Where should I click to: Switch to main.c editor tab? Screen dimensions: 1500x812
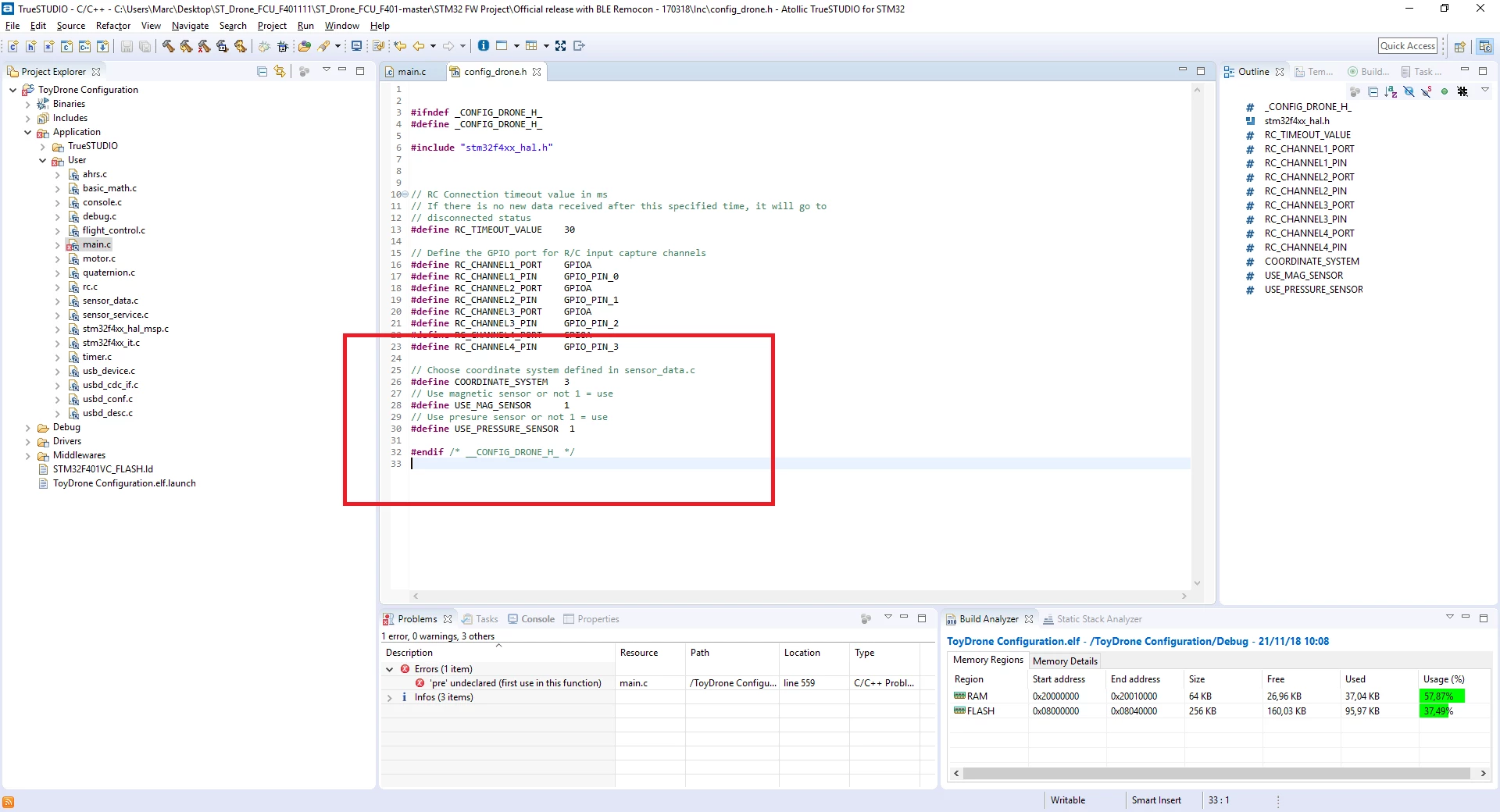point(412,72)
